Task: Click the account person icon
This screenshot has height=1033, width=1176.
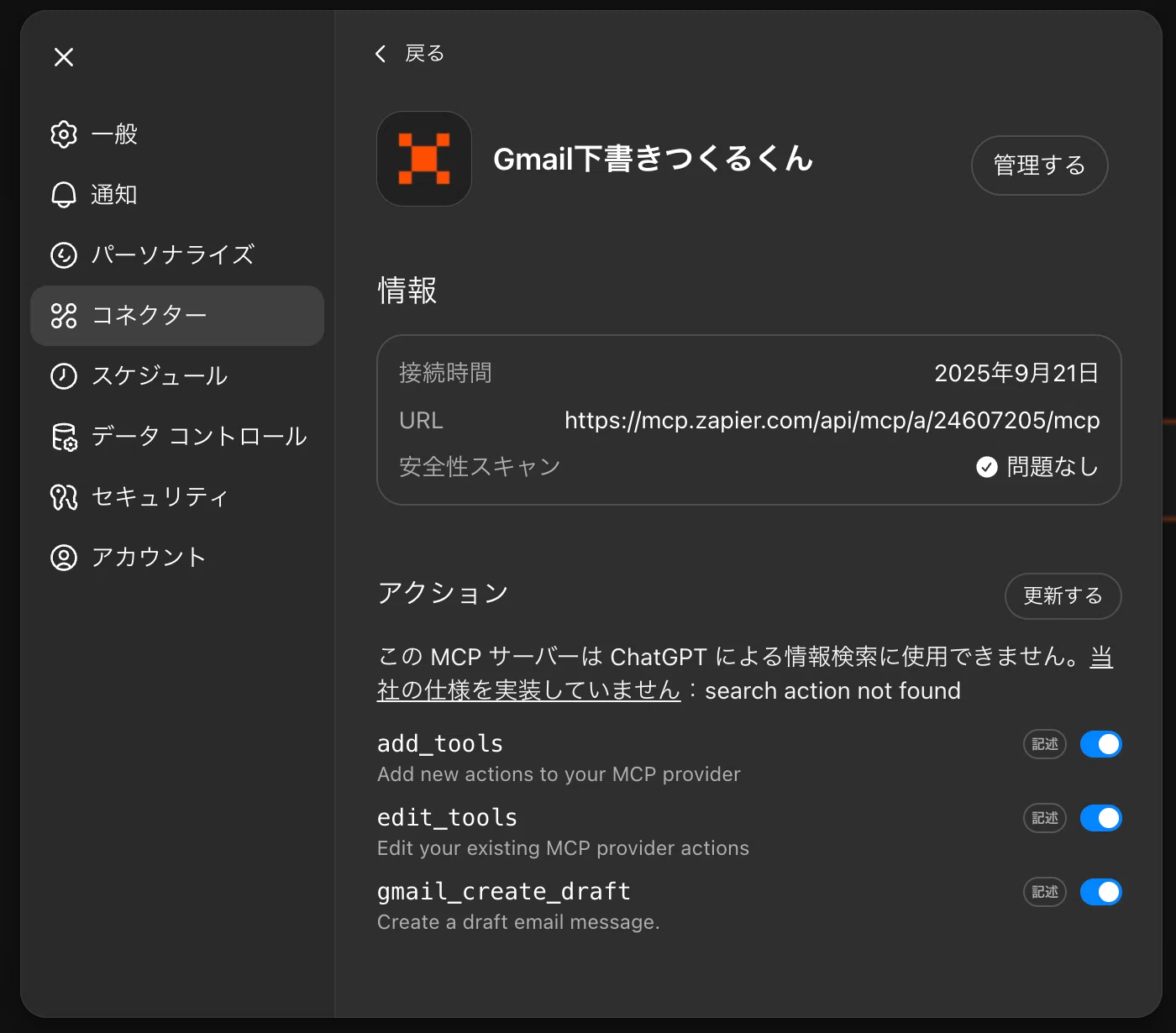Action: tap(64, 558)
